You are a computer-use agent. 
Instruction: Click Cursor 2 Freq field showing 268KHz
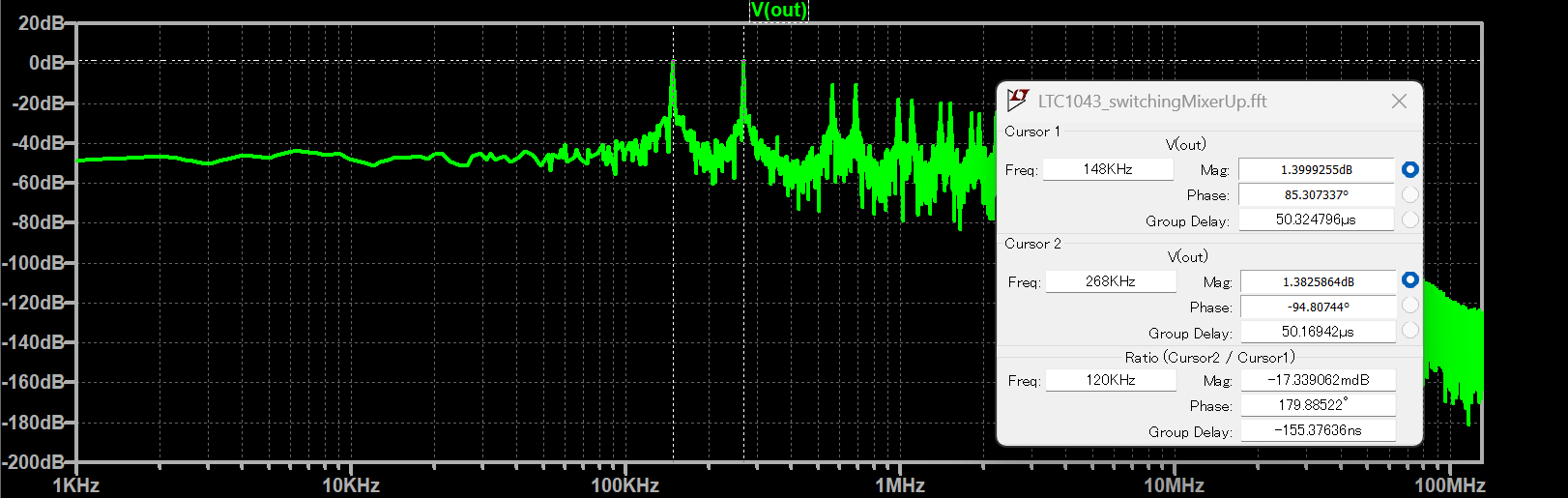click(1110, 281)
